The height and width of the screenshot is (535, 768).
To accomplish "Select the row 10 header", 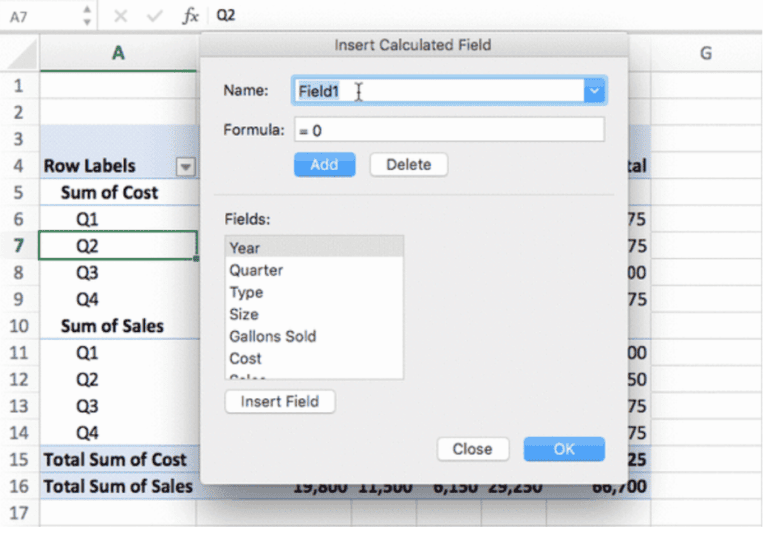I will (x=18, y=326).
